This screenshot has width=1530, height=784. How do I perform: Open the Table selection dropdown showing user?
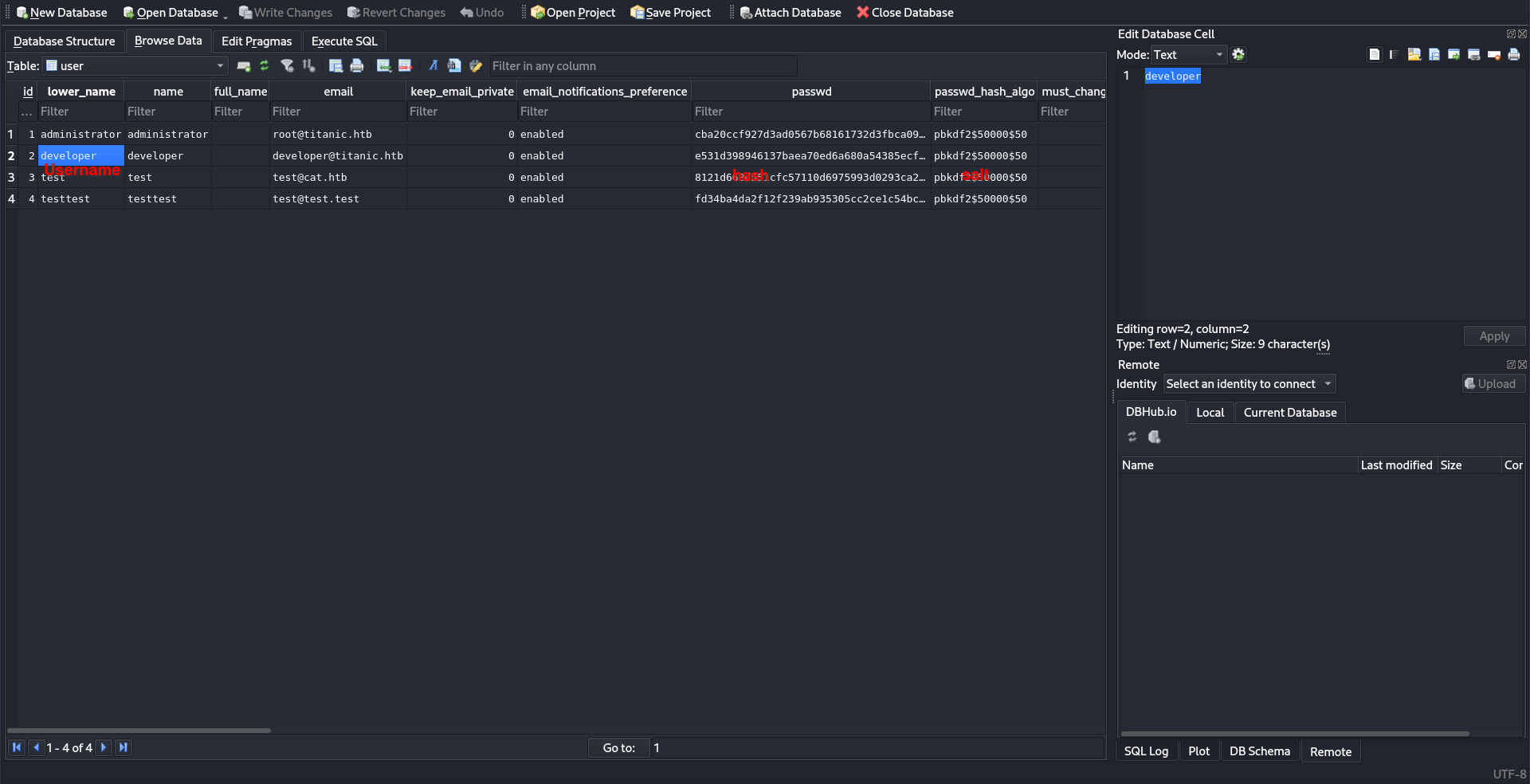pos(135,66)
